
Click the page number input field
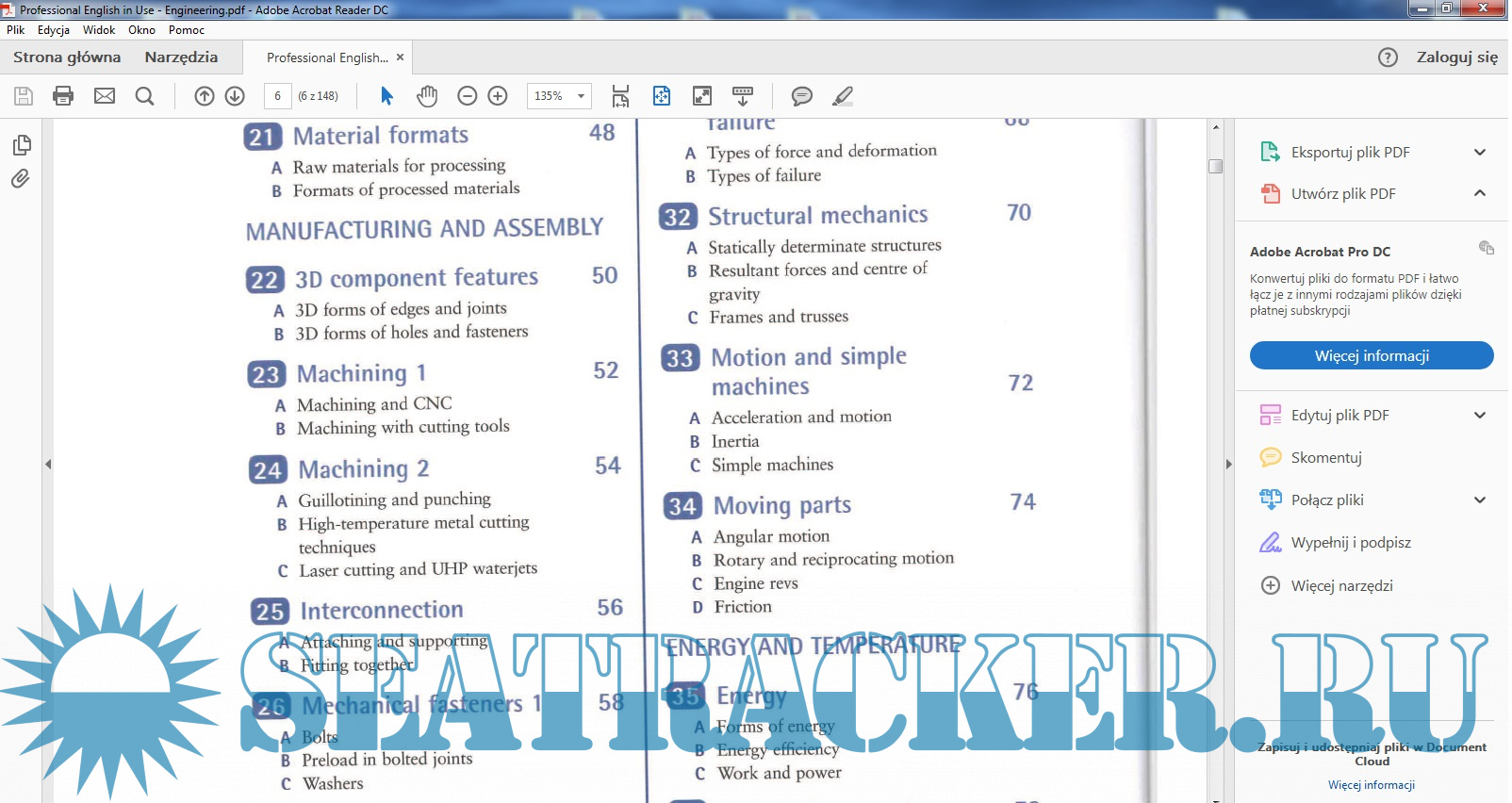point(277,96)
